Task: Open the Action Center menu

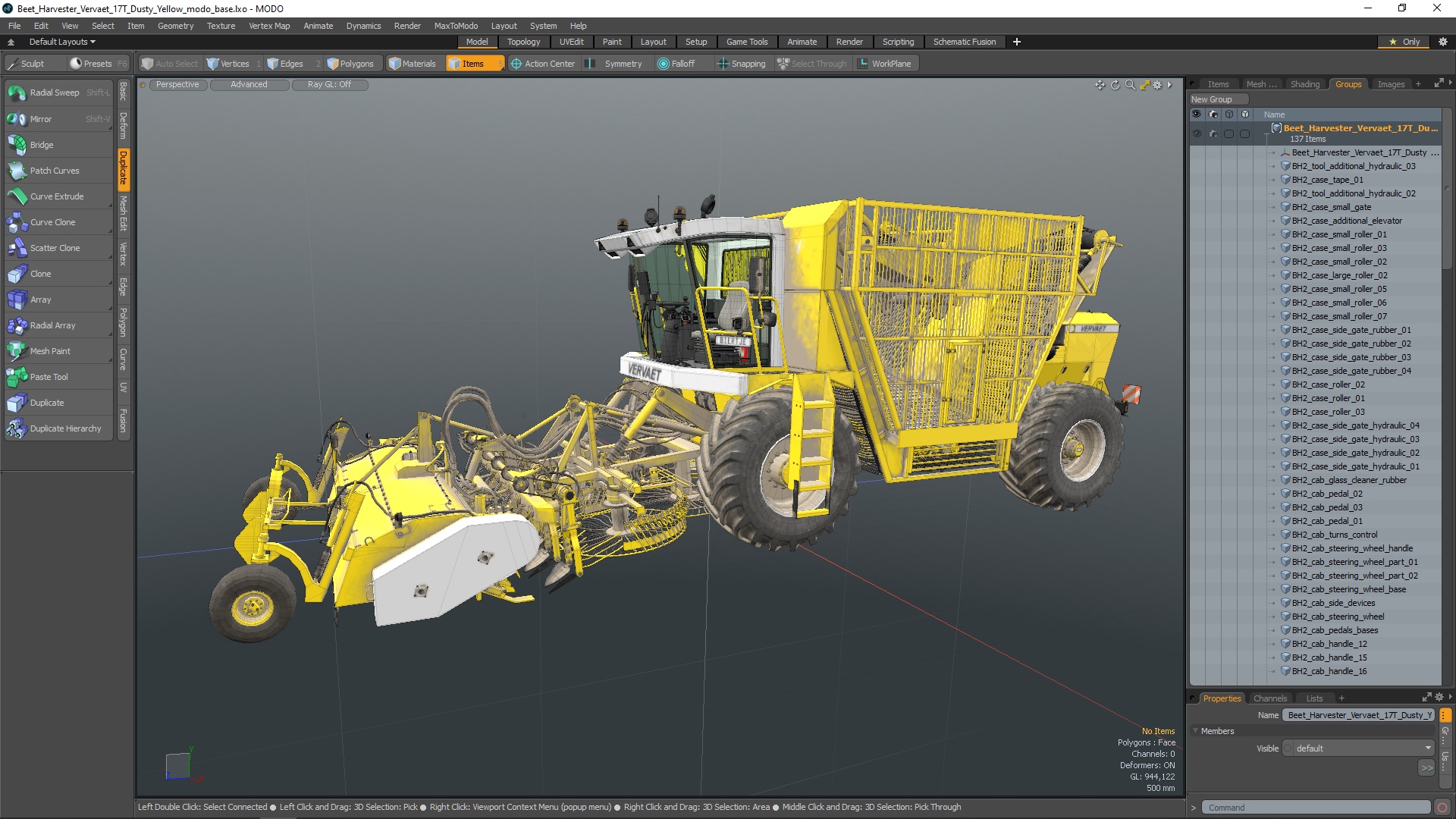Action: point(543,64)
